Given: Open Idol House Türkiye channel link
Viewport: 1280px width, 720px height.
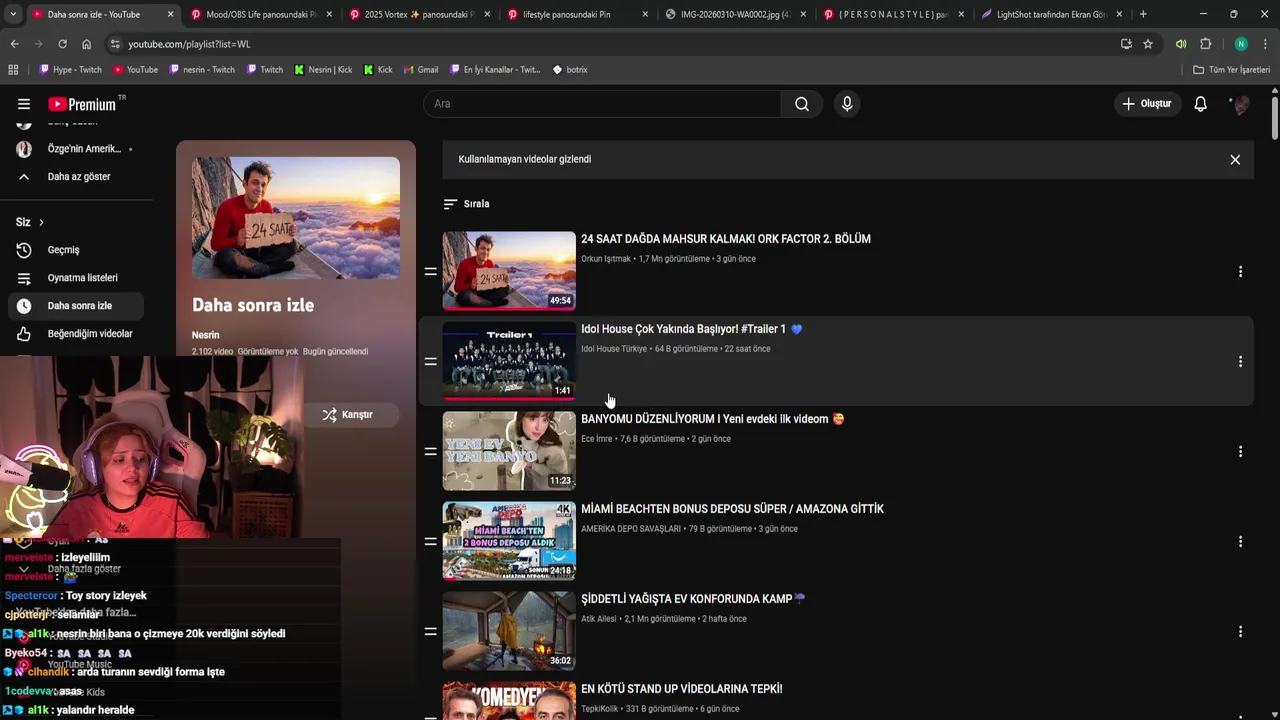Looking at the screenshot, I should tap(614, 349).
